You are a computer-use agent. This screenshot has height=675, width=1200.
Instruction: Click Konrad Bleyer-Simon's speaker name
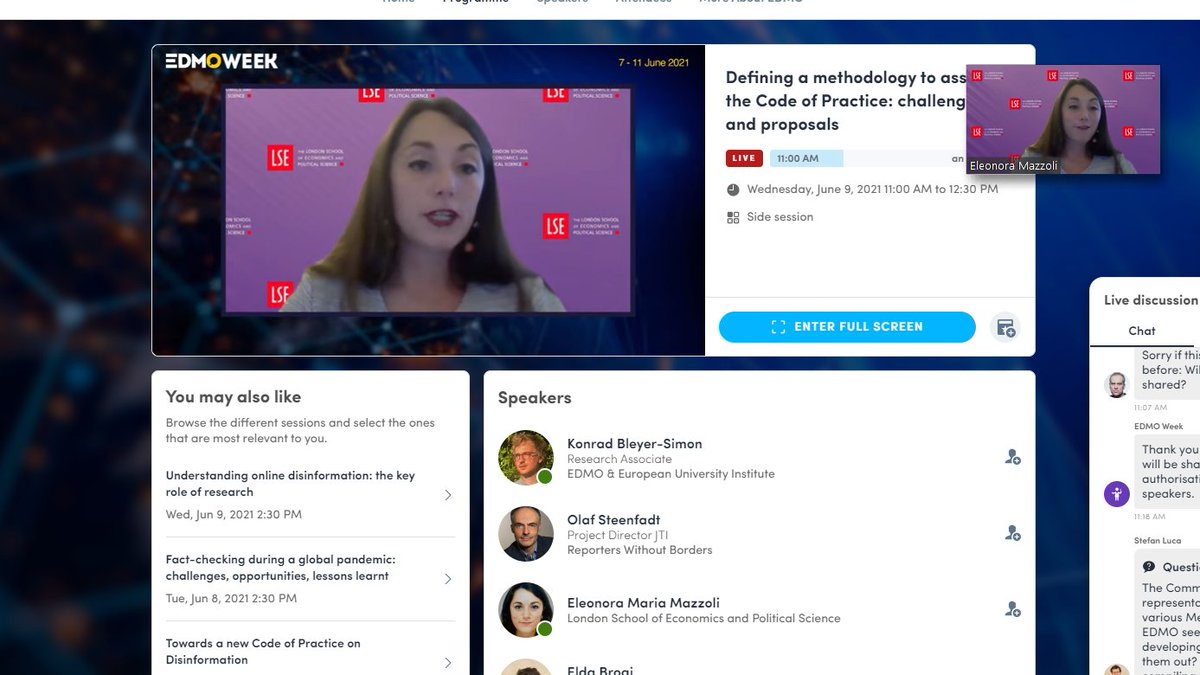coord(632,444)
